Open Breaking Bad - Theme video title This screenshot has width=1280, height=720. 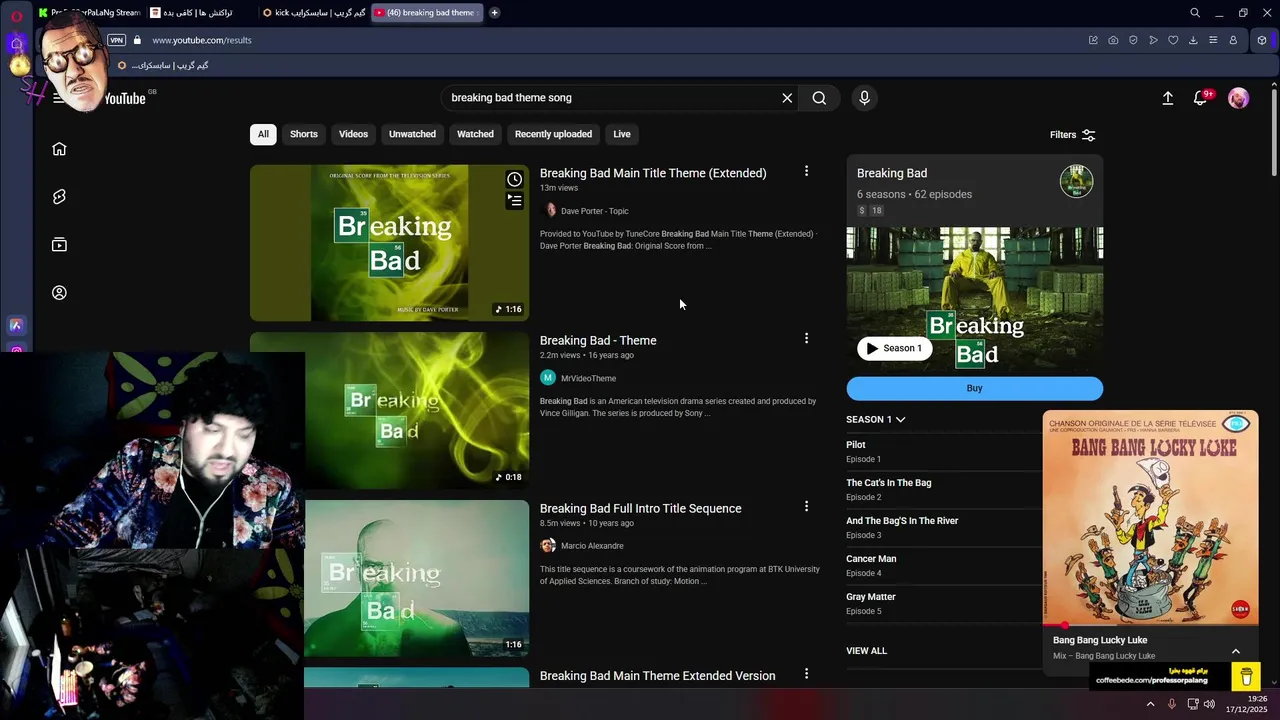(598, 340)
